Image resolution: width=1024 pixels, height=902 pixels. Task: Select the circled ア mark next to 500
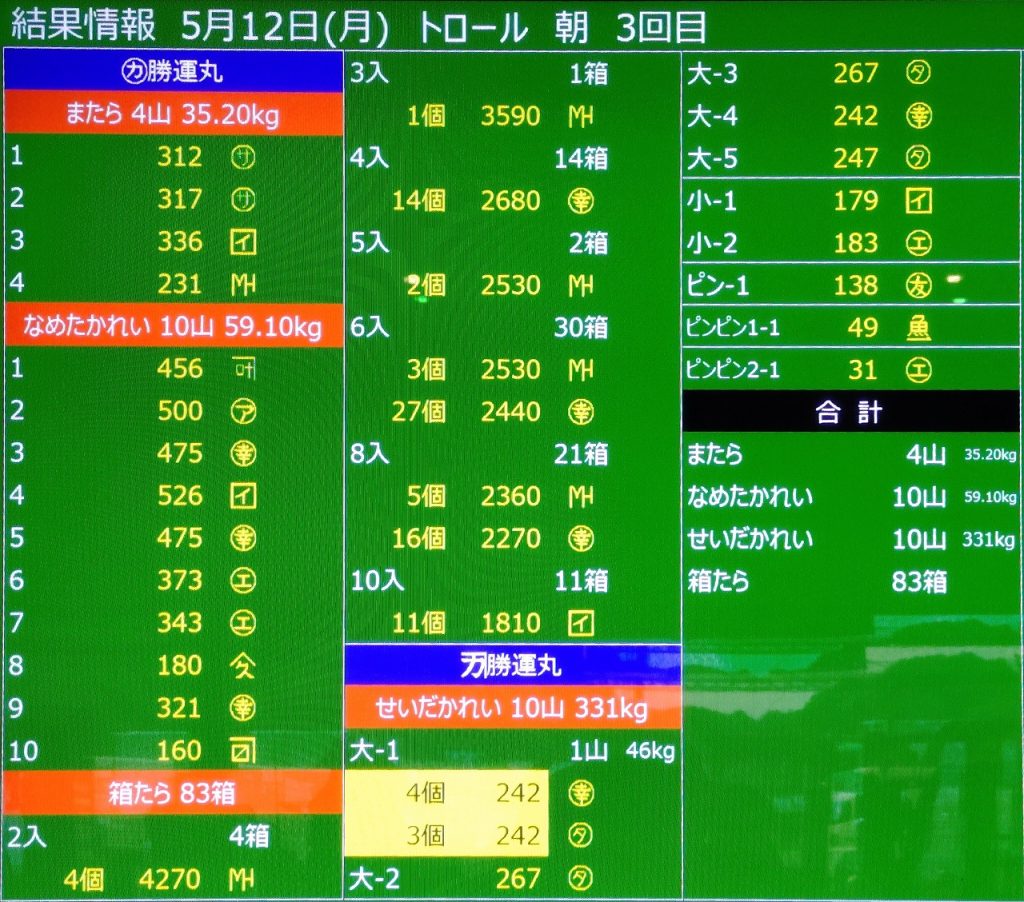pyautogui.click(x=243, y=411)
